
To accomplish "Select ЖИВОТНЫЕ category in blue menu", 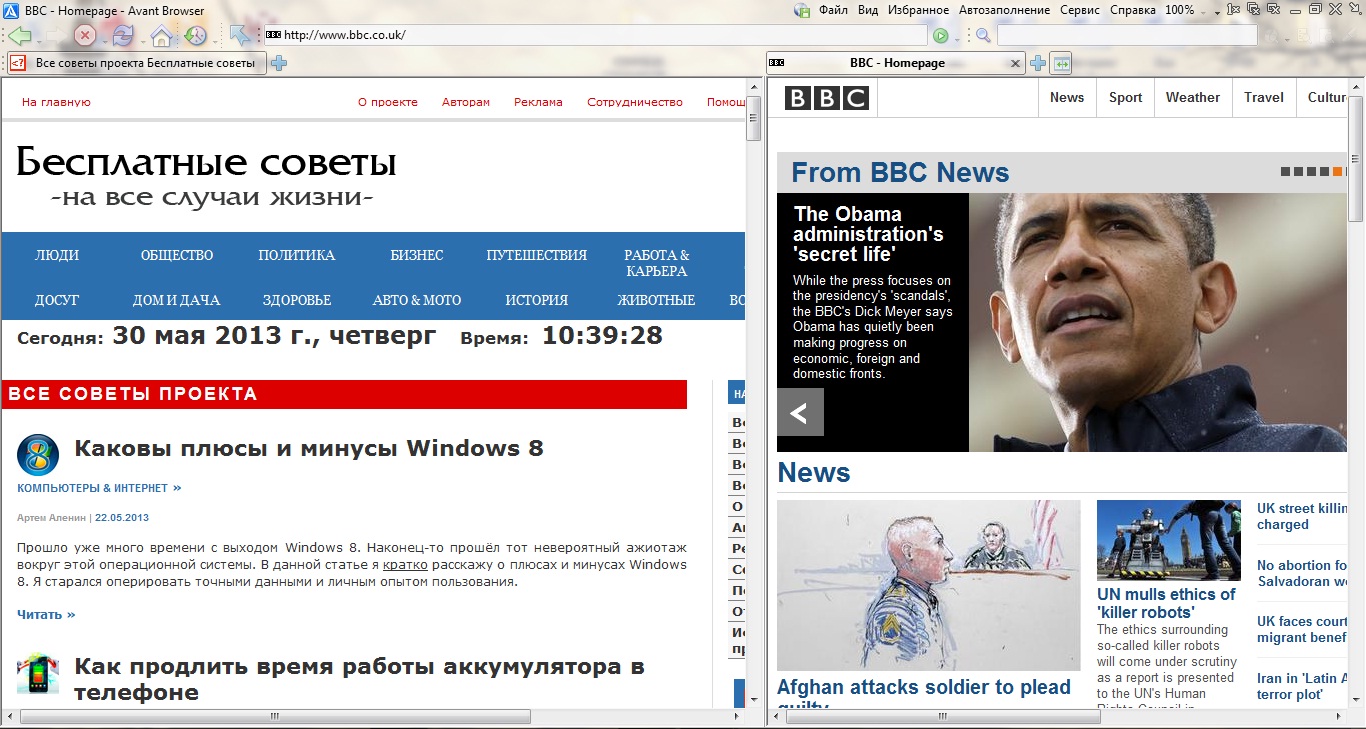I will tap(656, 300).
